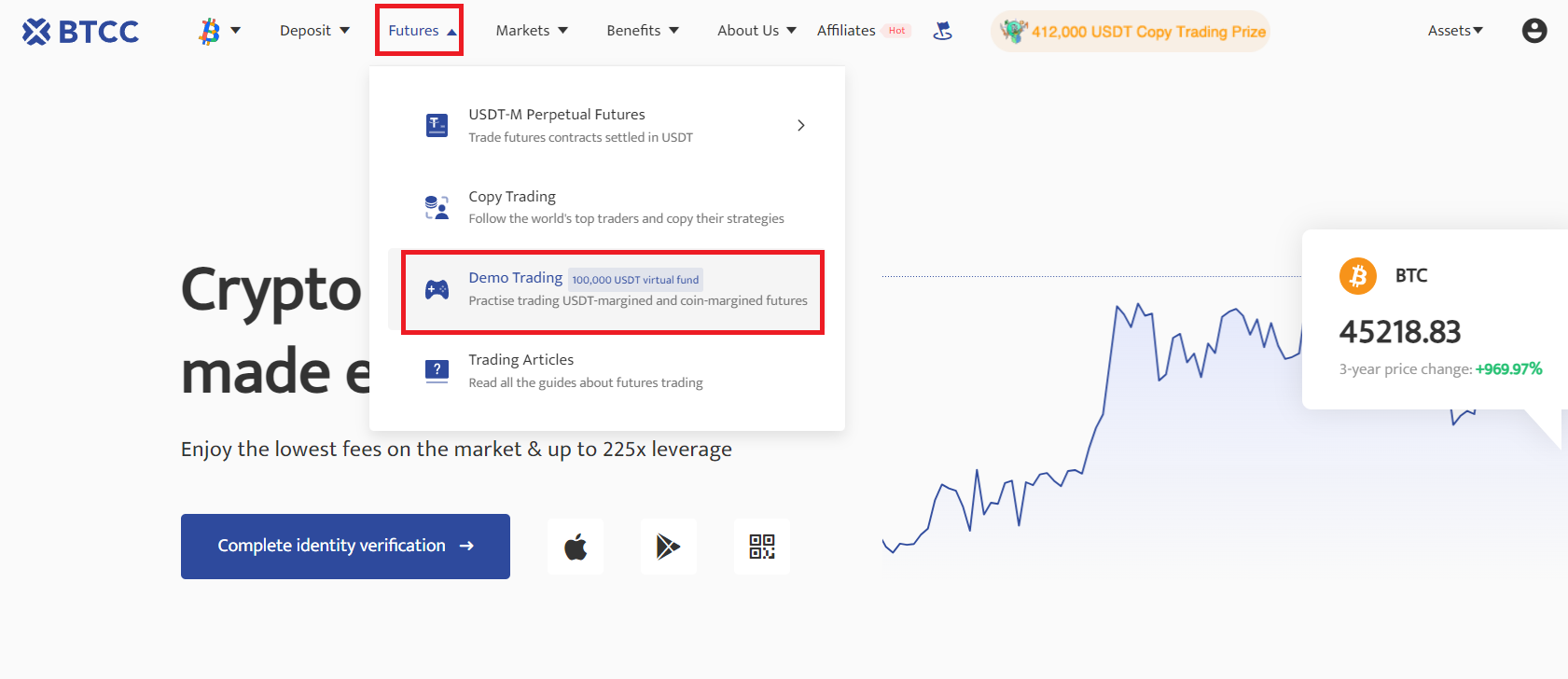Expand the Markets menu
The height and width of the screenshot is (679, 1568).
click(532, 31)
